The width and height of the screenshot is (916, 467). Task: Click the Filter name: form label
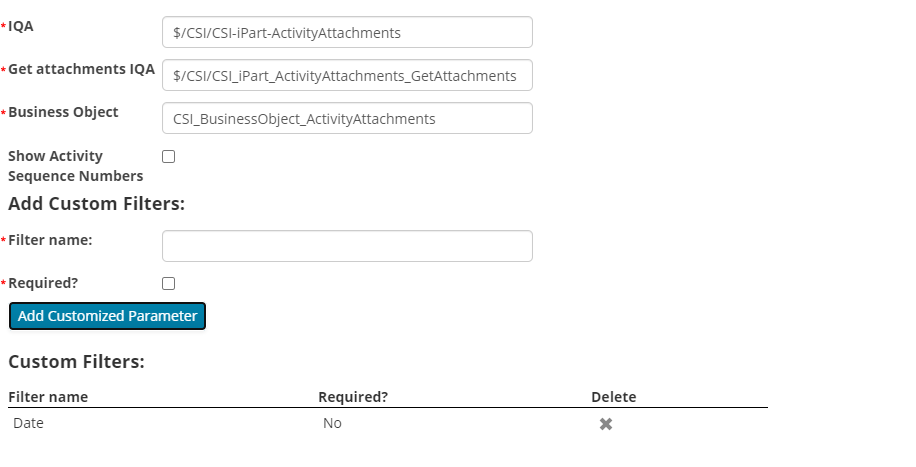[50, 240]
